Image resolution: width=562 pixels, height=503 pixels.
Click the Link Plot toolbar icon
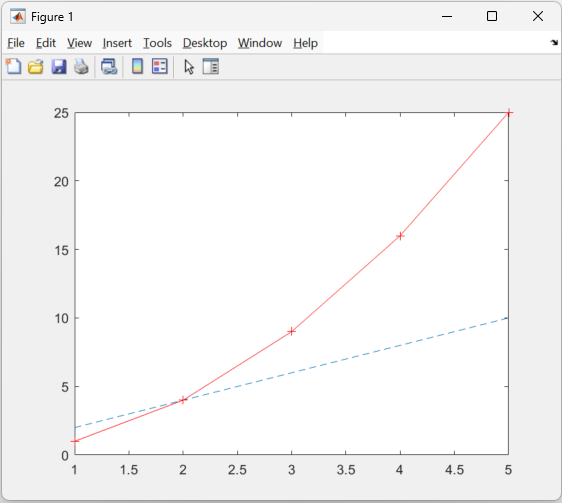click(109, 67)
